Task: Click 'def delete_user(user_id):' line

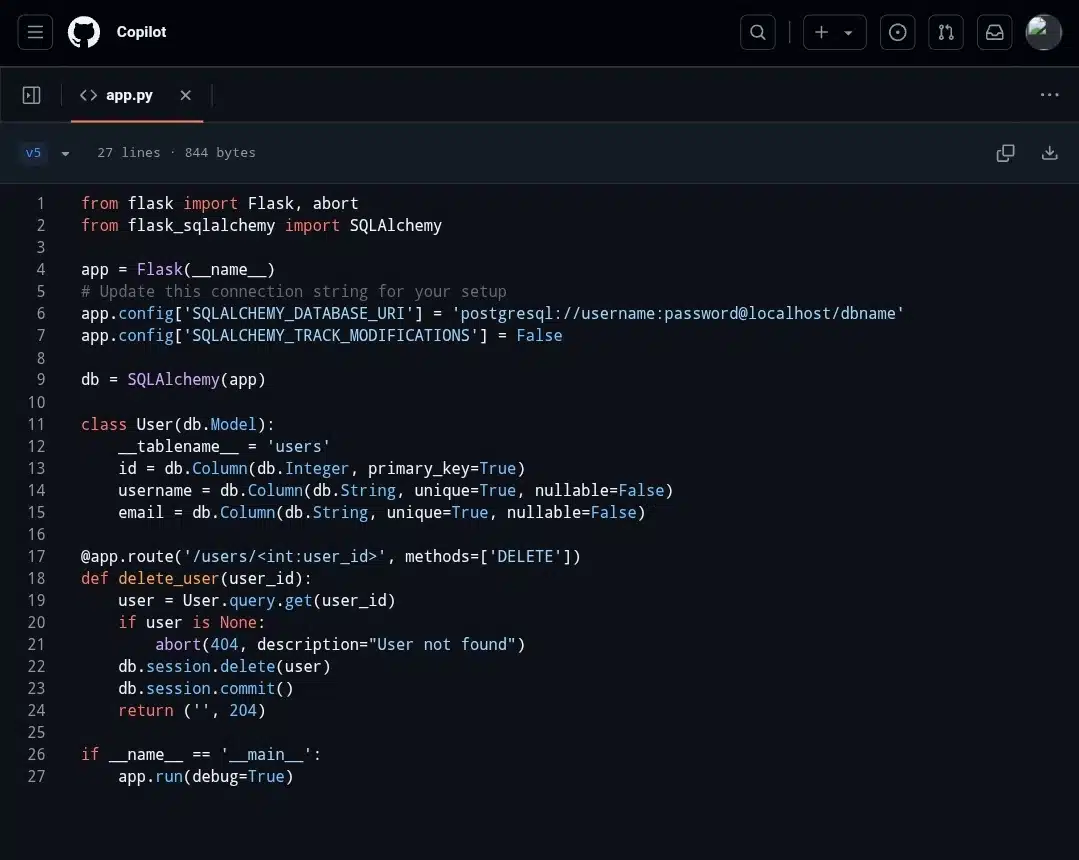Action: [x=196, y=579]
